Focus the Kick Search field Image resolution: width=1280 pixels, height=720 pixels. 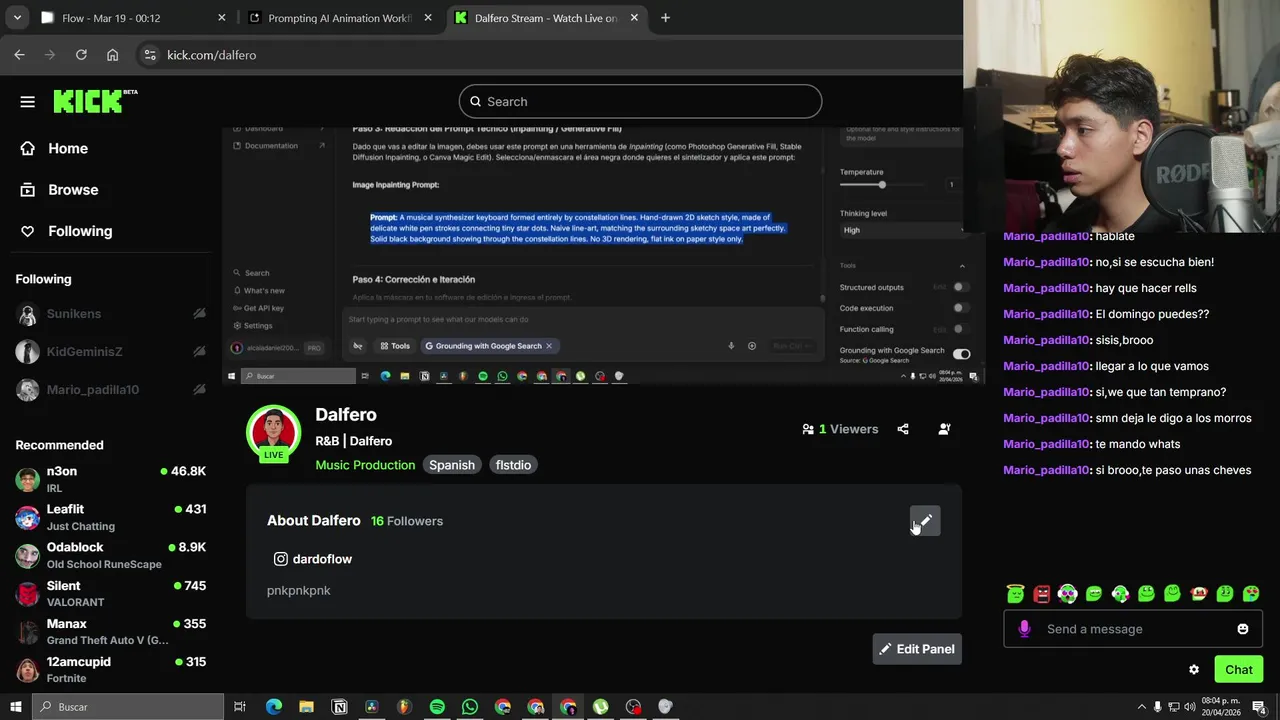640,101
